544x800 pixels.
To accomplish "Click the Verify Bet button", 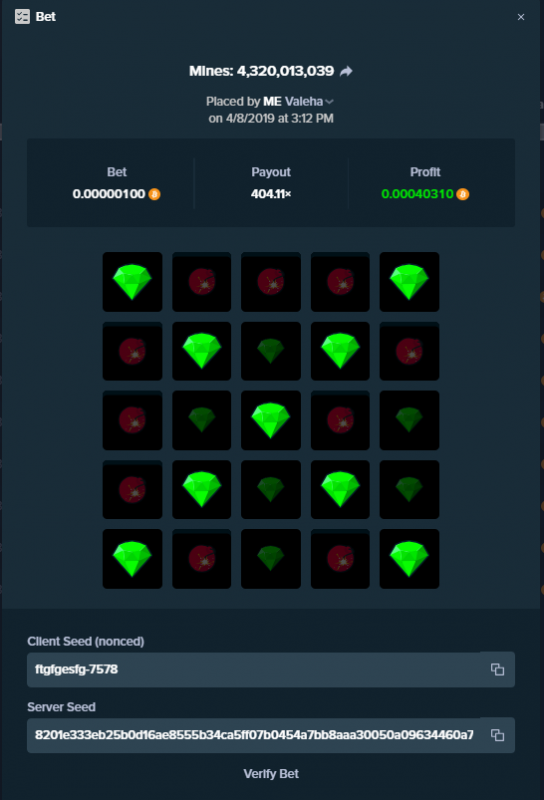I will click(x=271, y=773).
